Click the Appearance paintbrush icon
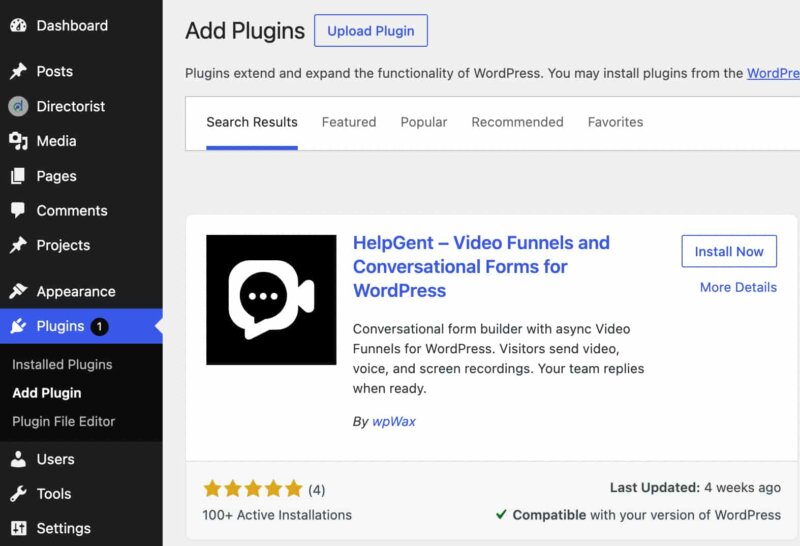800x546 pixels. click(18, 291)
